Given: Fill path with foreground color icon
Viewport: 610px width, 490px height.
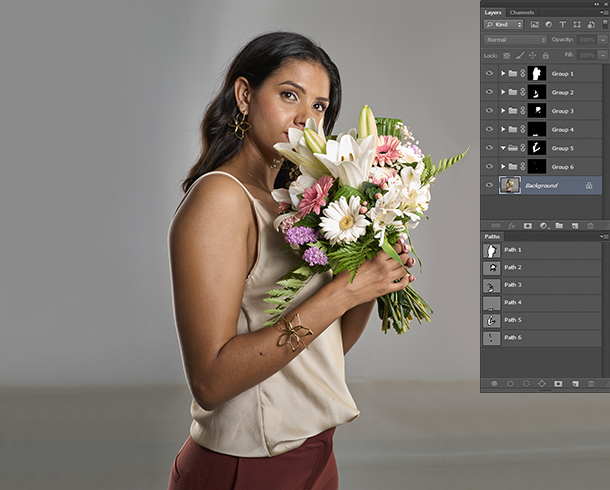Looking at the screenshot, I should coord(494,383).
